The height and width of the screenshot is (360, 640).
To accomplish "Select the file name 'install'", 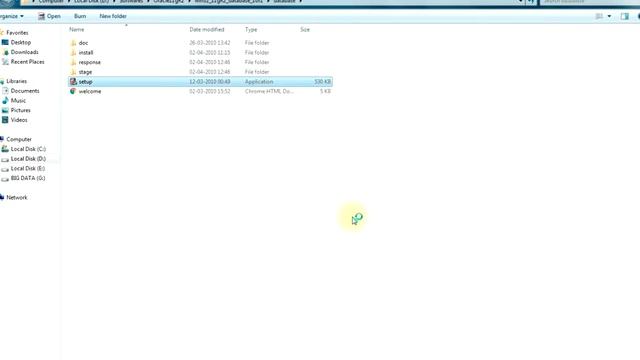I will (x=86, y=53).
